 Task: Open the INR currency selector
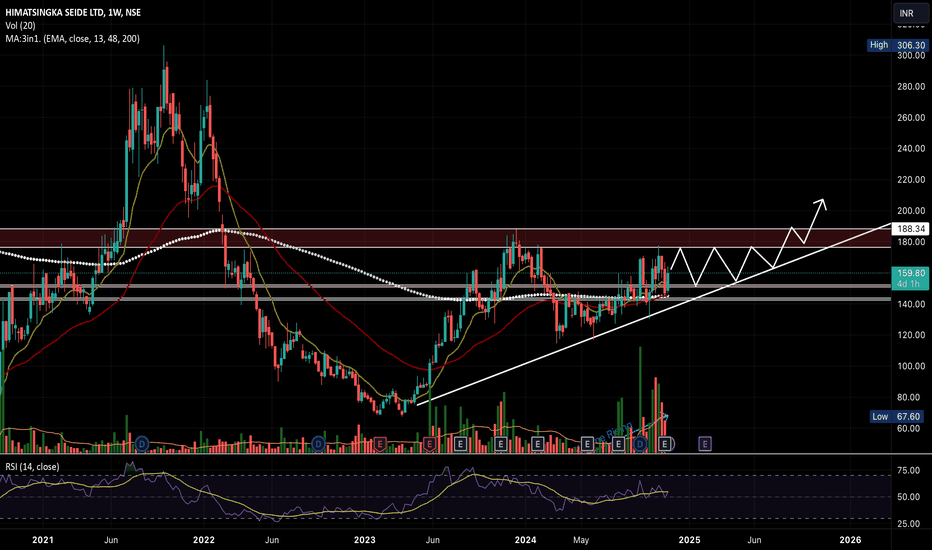909,13
